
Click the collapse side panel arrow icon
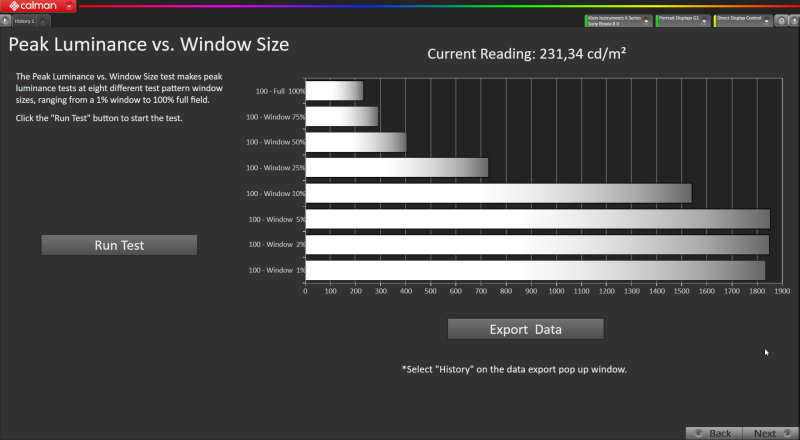pos(794,21)
